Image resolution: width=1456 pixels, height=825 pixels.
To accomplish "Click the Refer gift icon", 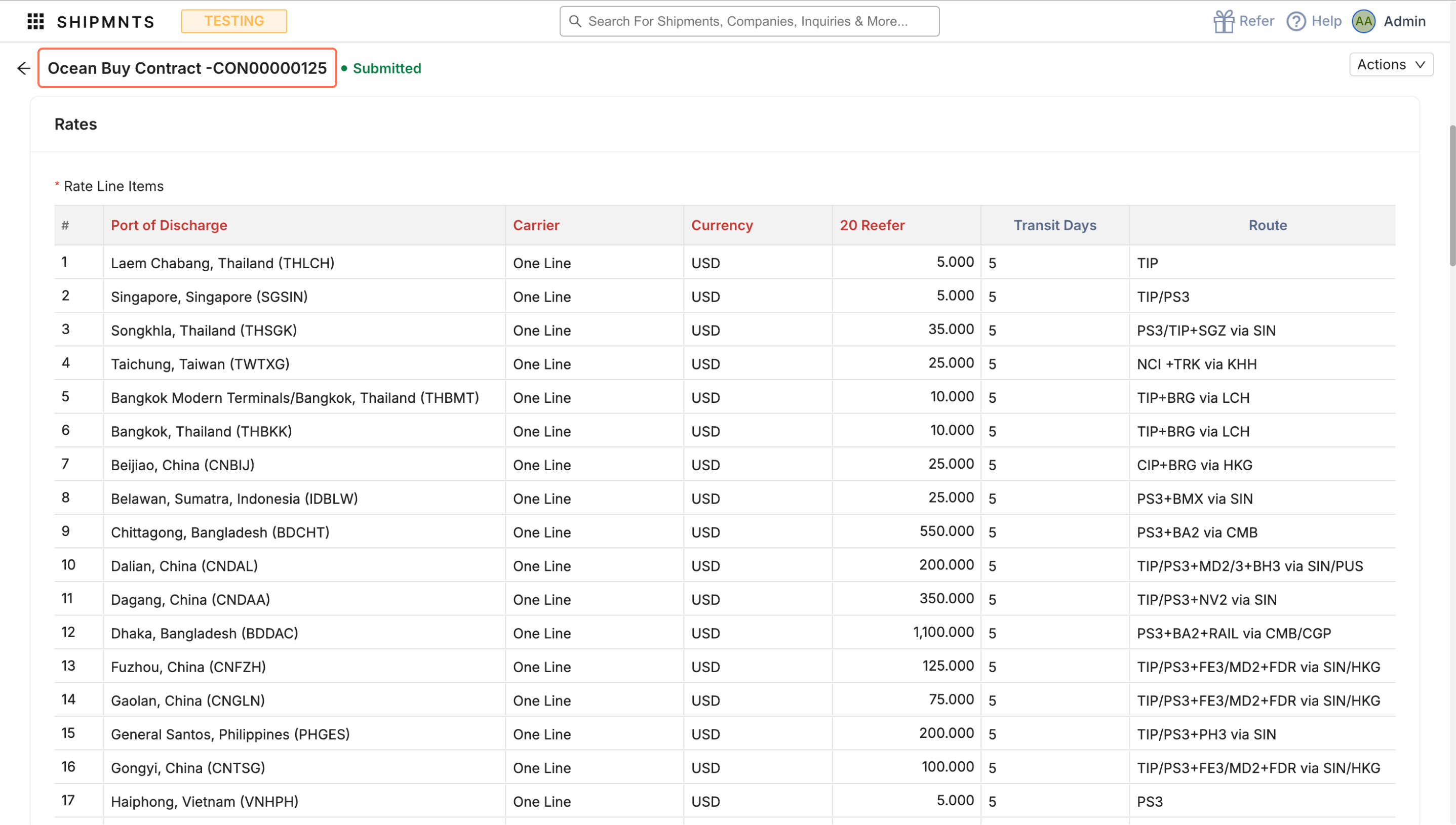I will pos(1224,22).
